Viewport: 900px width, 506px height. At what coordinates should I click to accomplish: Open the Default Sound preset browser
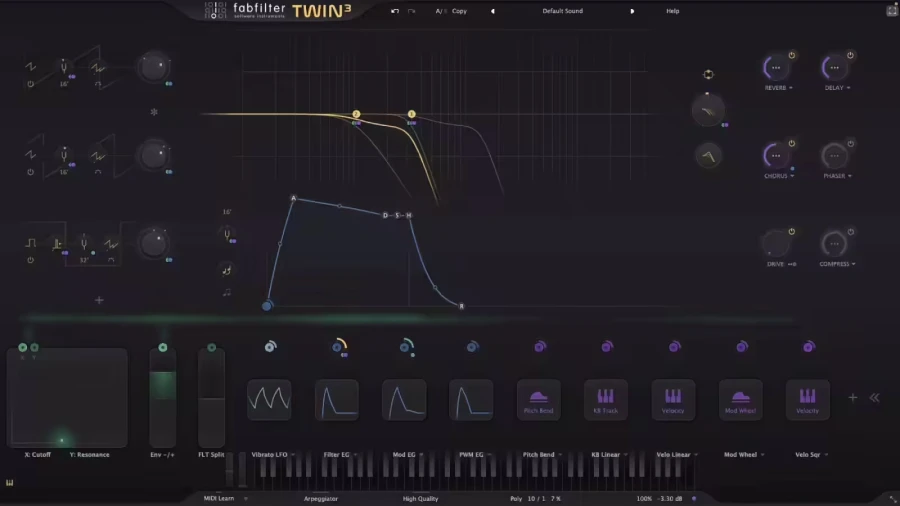[562, 11]
